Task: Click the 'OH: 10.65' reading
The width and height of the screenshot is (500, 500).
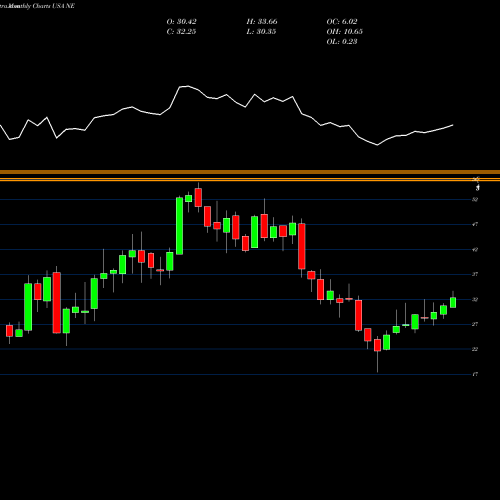Action: (345, 32)
